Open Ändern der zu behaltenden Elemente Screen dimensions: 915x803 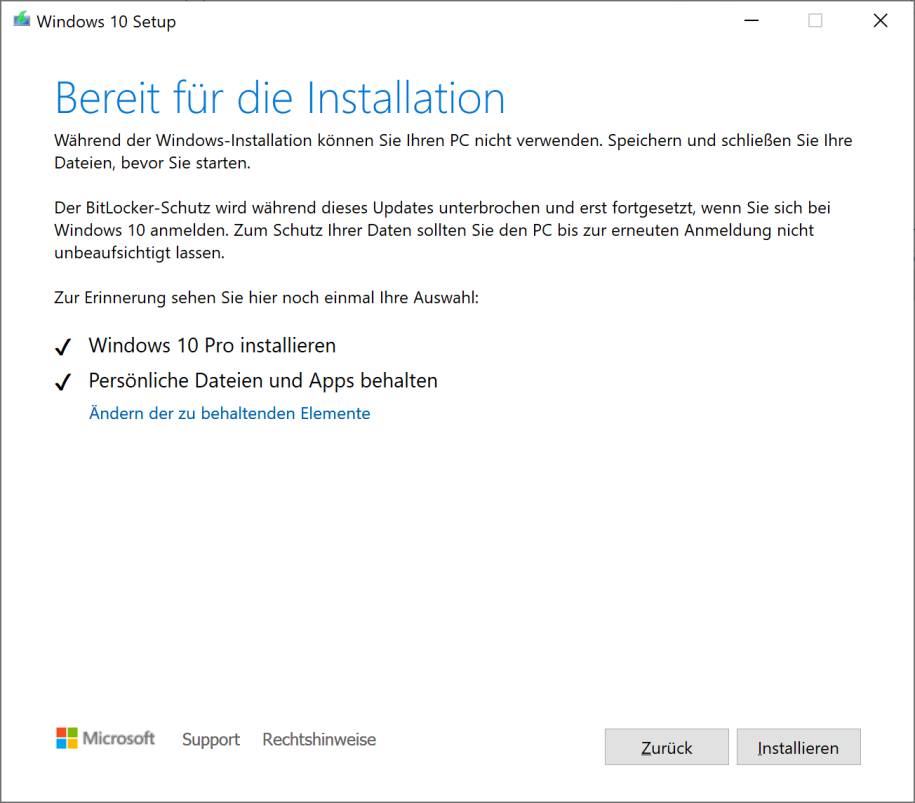[x=229, y=413]
